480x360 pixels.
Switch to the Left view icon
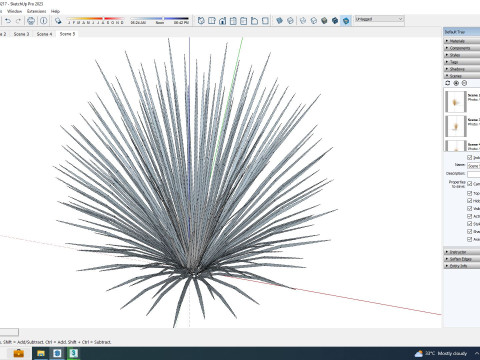[254, 21]
